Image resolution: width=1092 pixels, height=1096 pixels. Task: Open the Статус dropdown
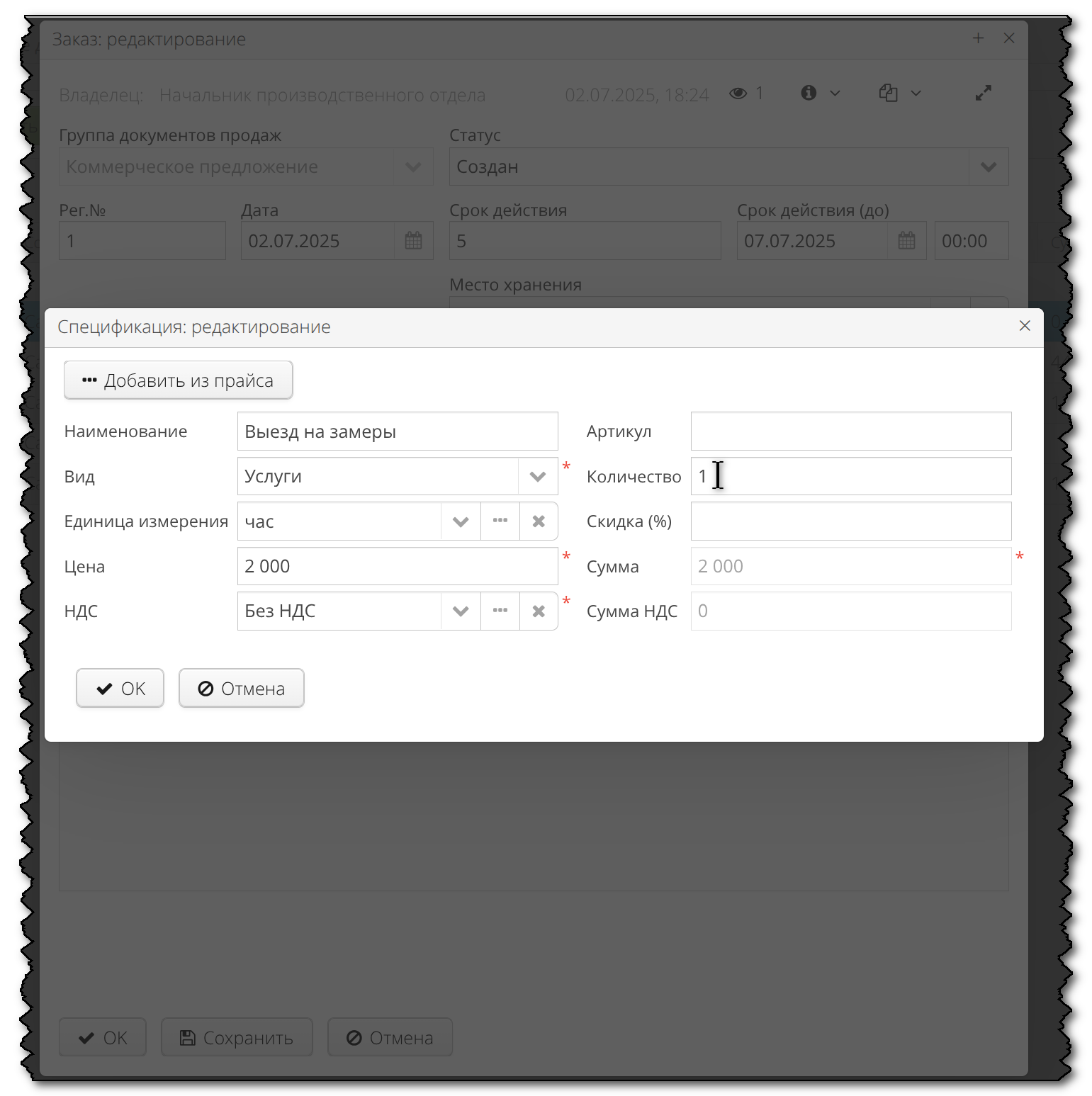point(989,166)
